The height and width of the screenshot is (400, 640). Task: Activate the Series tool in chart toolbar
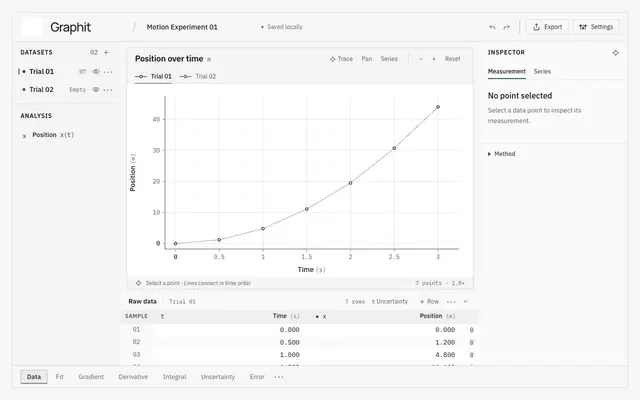pos(389,59)
